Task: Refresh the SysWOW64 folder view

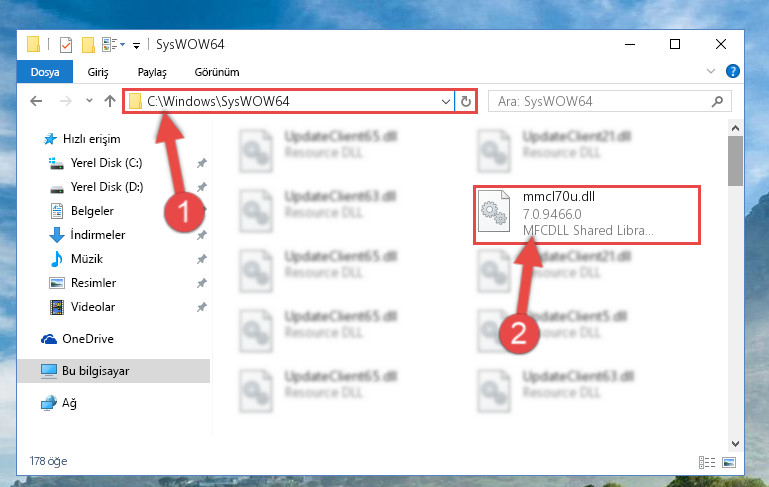Action: tap(465, 102)
